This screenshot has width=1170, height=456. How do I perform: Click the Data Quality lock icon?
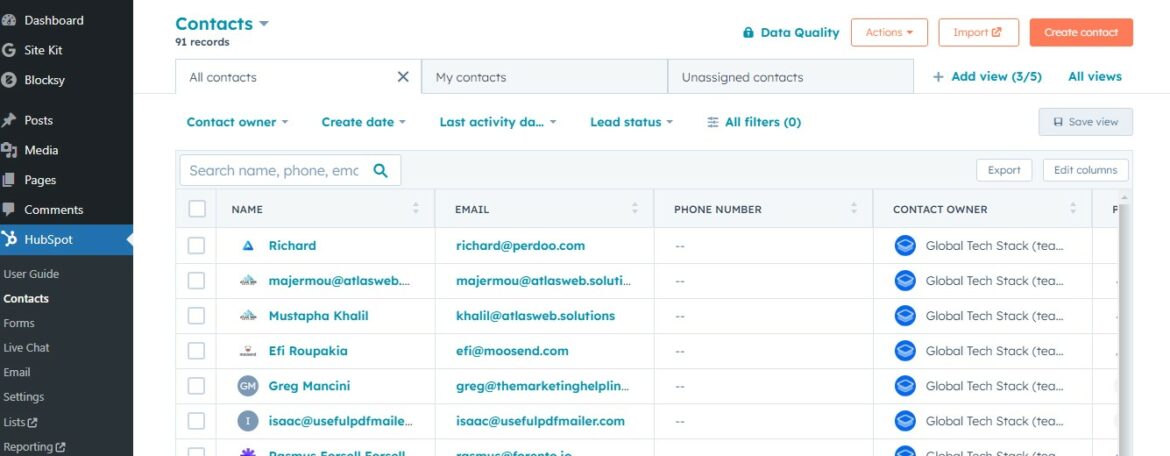point(748,32)
